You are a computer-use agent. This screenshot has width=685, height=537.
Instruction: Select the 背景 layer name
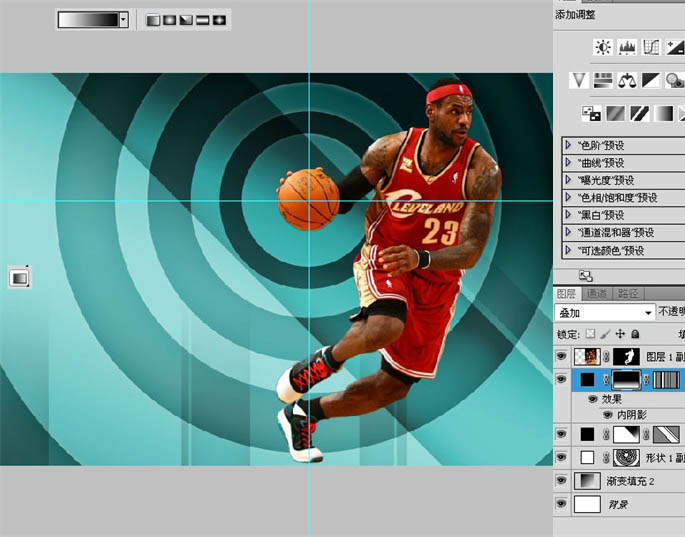pos(618,505)
